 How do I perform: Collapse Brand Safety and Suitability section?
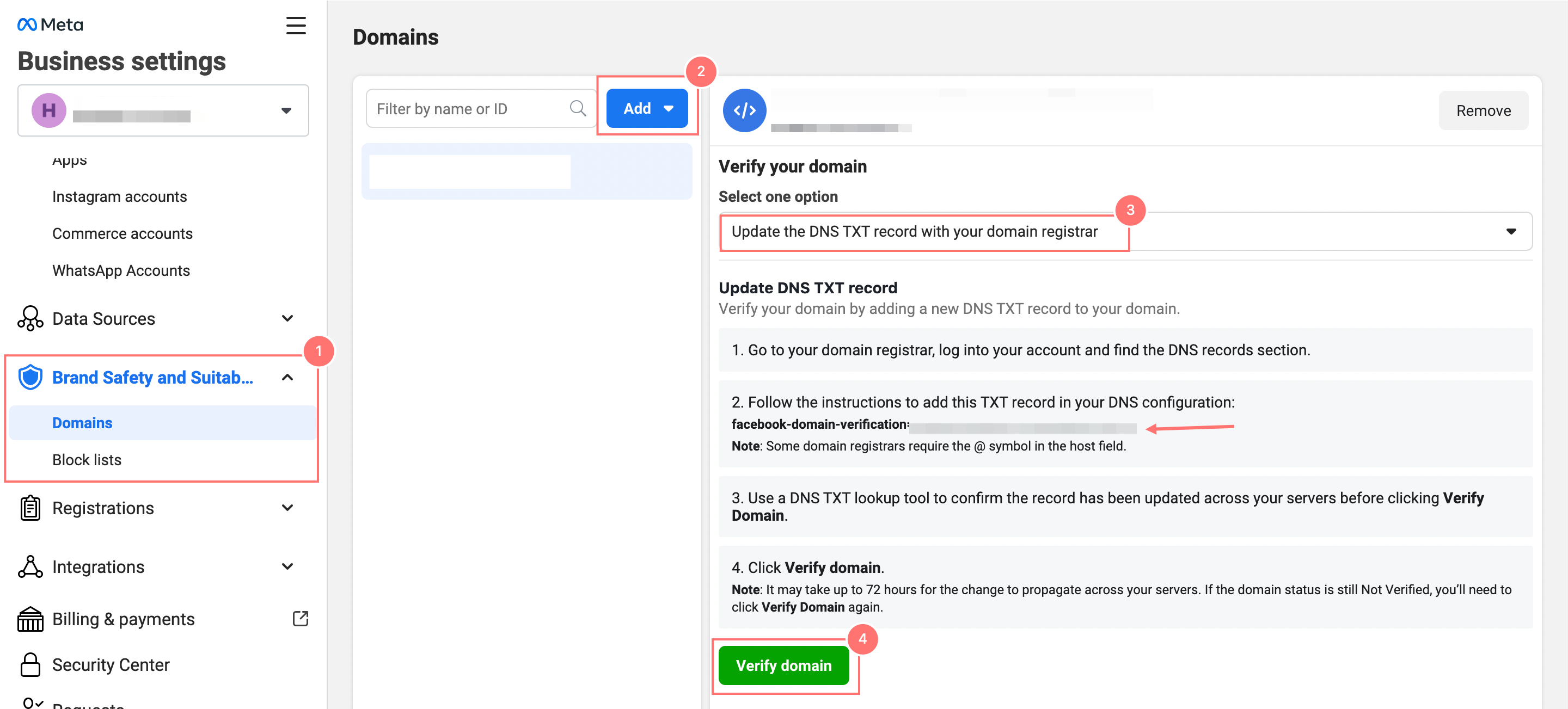pos(287,377)
